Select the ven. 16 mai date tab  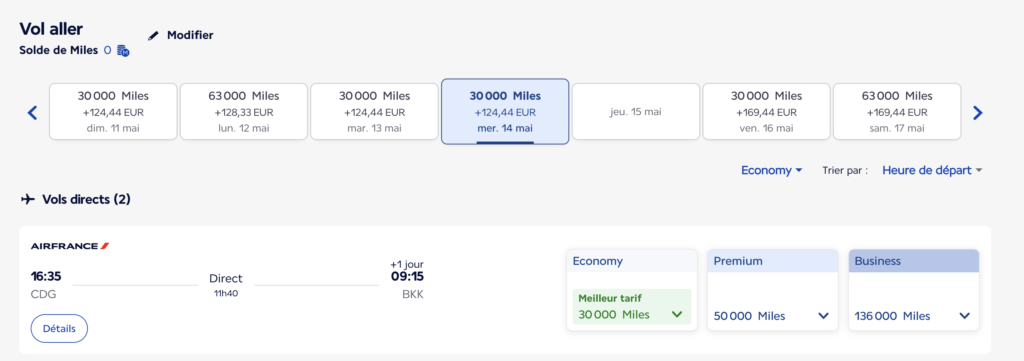(766, 112)
